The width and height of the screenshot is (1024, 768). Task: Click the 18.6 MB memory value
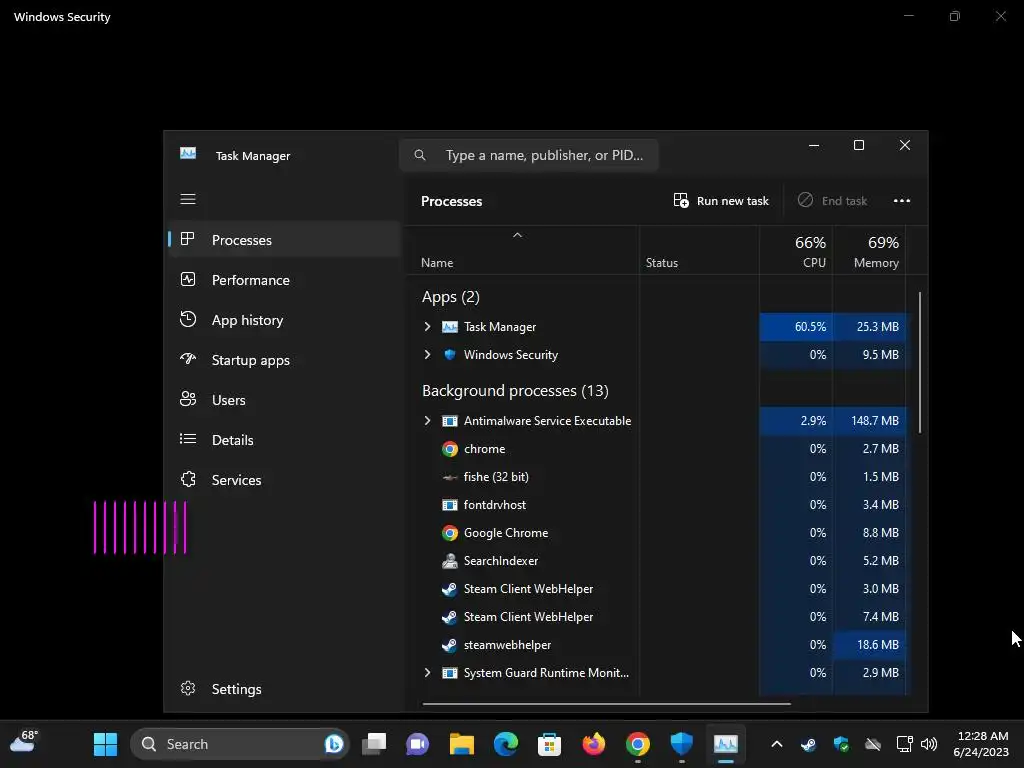pos(878,645)
